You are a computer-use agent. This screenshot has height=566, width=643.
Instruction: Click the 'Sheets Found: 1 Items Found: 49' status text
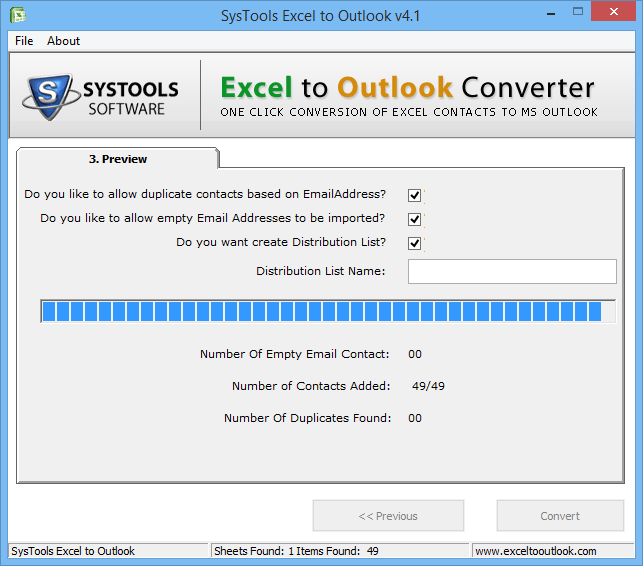(296, 551)
